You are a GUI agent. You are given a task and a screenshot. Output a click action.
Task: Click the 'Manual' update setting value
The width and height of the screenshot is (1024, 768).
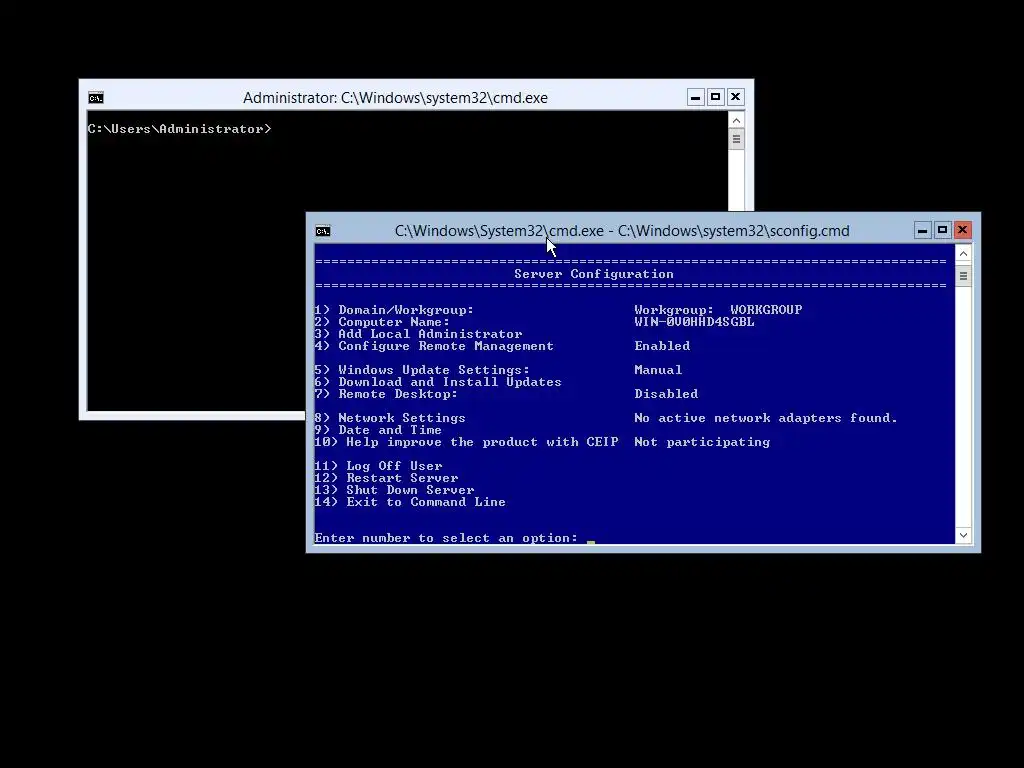point(658,370)
